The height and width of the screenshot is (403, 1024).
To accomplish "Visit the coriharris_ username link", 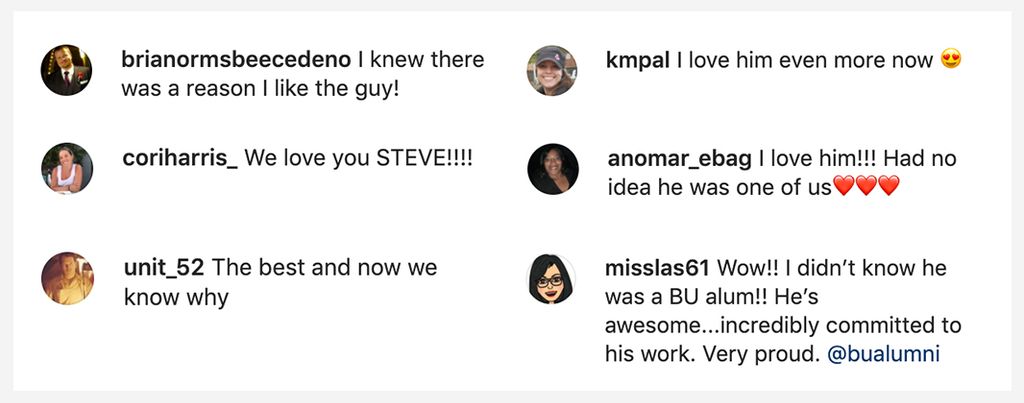I will point(180,159).
